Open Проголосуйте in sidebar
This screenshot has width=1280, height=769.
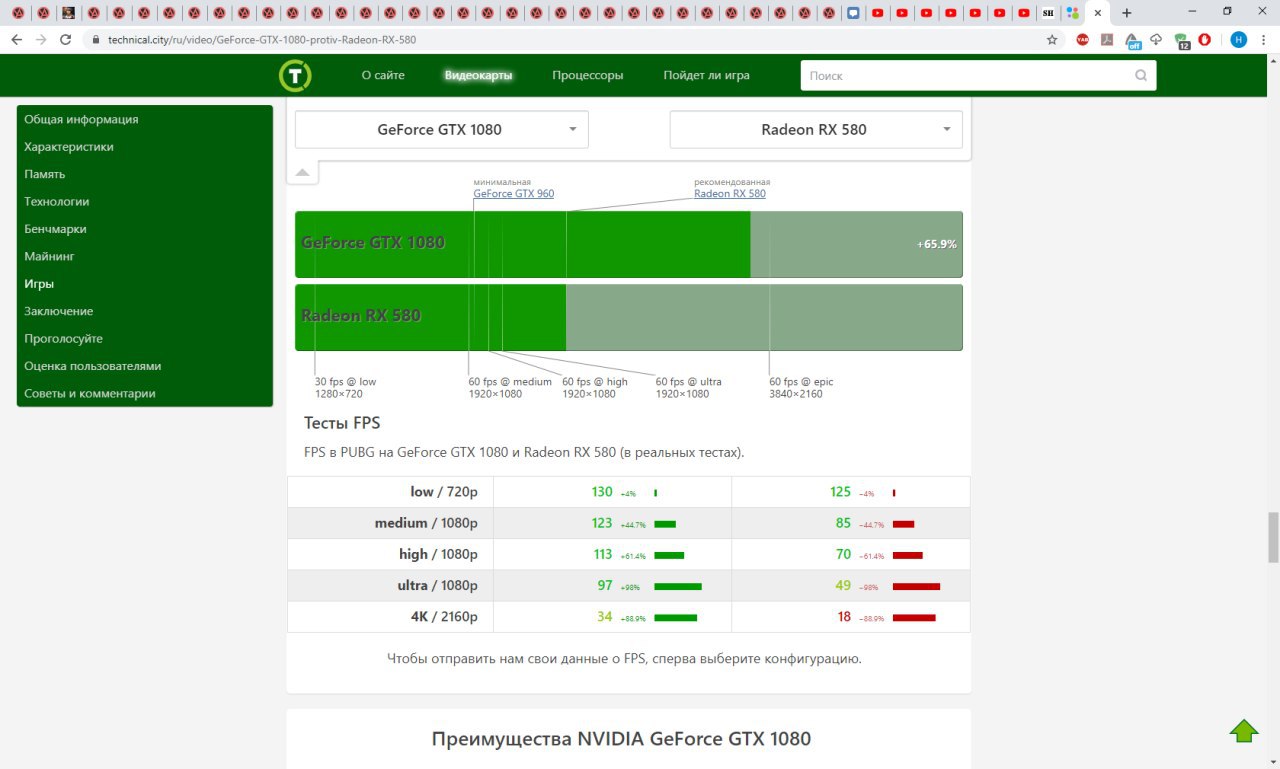[x=64, y=339]
